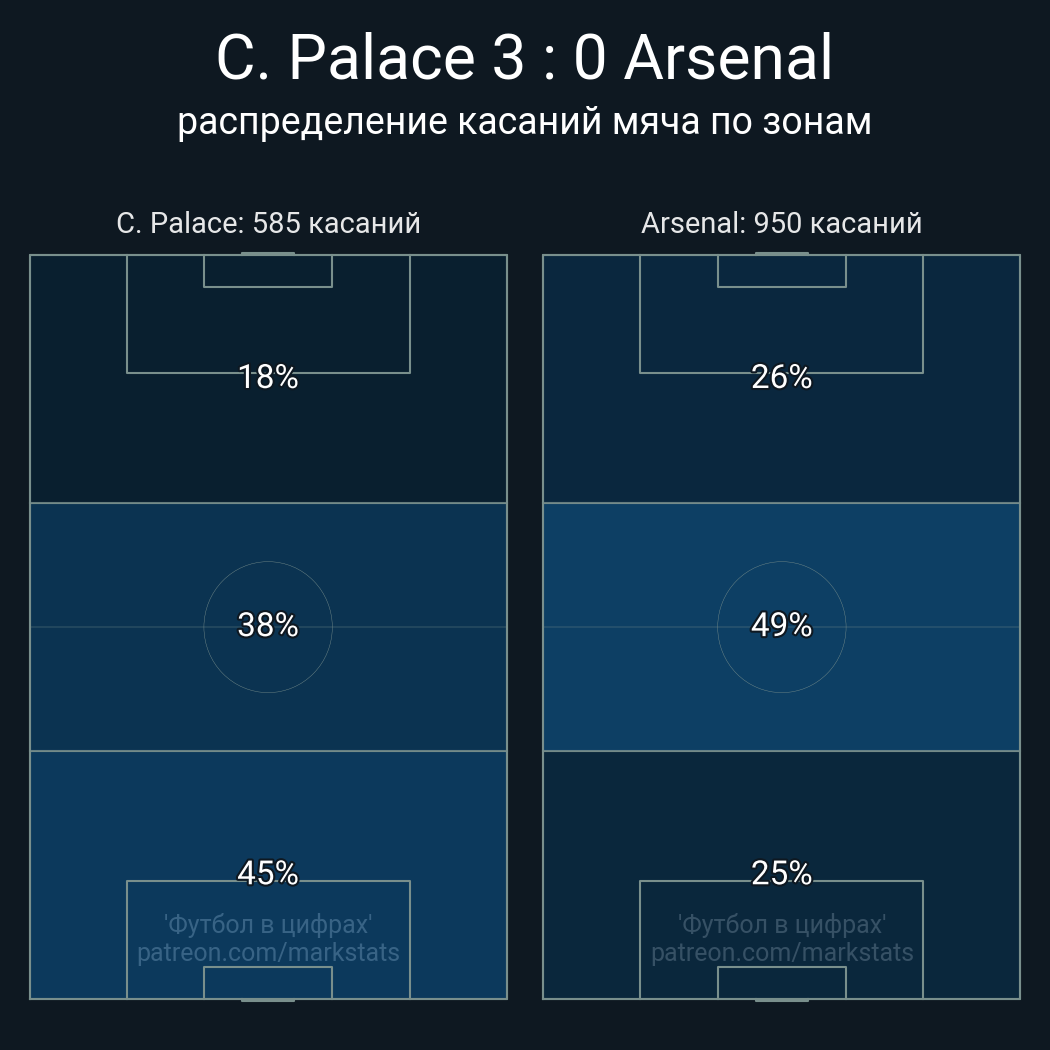Click the 45% label on Palace pitch
1050x1050 pixels.
click(x=268, y=873)
